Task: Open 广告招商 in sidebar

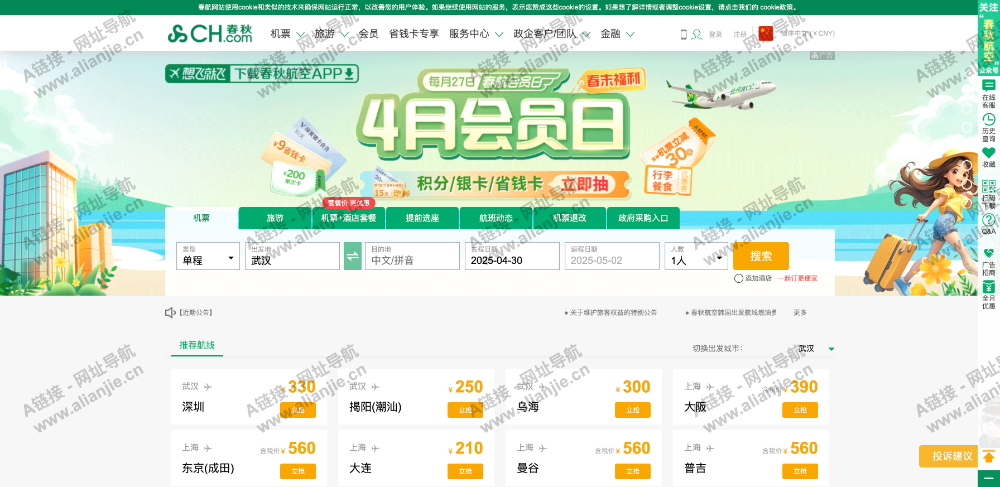Action: (989, 261)
